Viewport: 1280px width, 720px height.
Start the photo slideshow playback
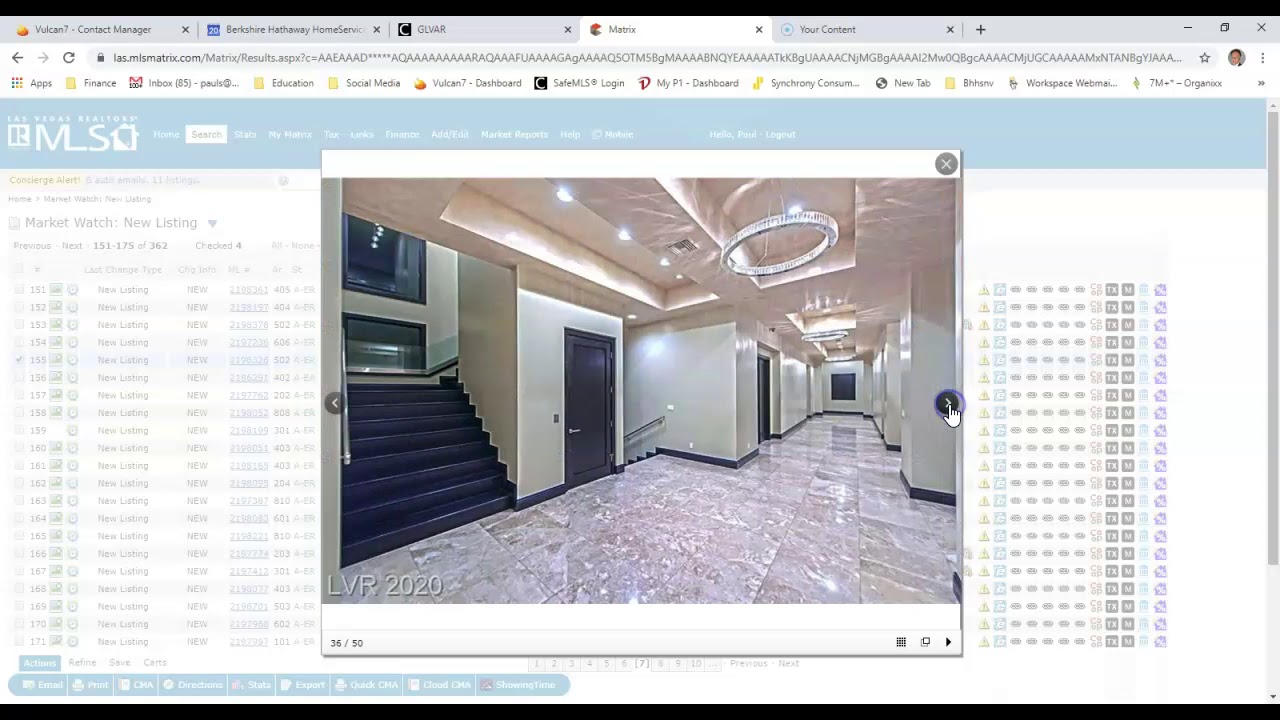pos(948,642)
